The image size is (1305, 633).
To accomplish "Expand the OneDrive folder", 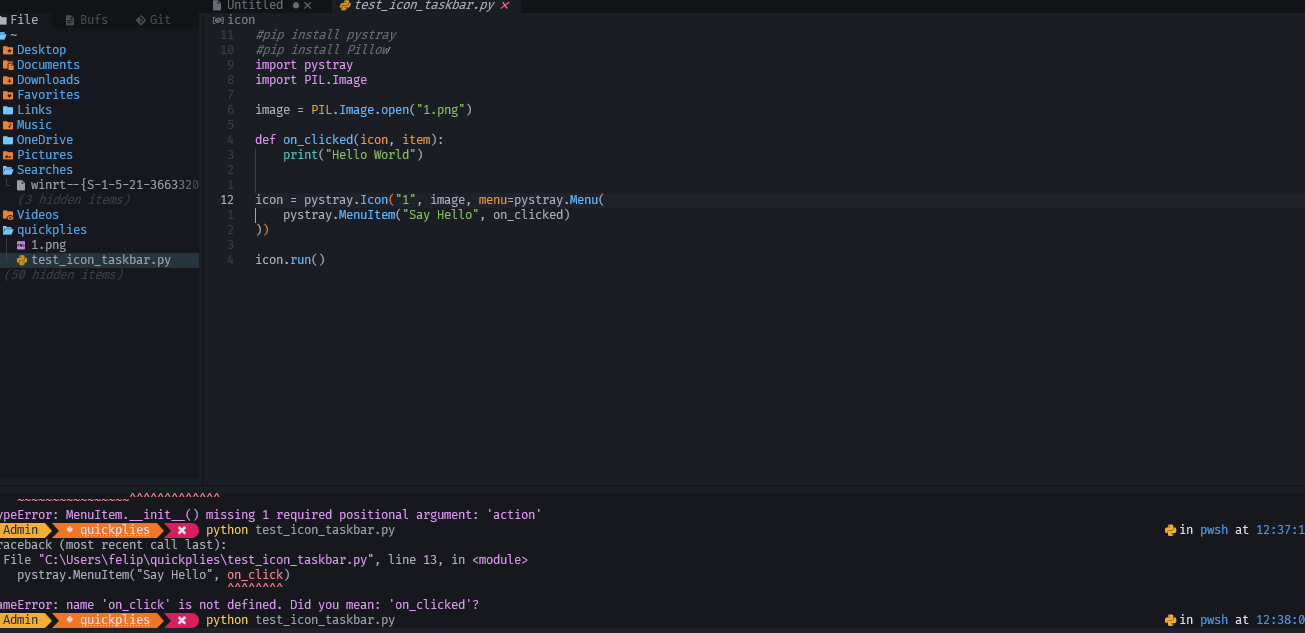I will (44, 140).
